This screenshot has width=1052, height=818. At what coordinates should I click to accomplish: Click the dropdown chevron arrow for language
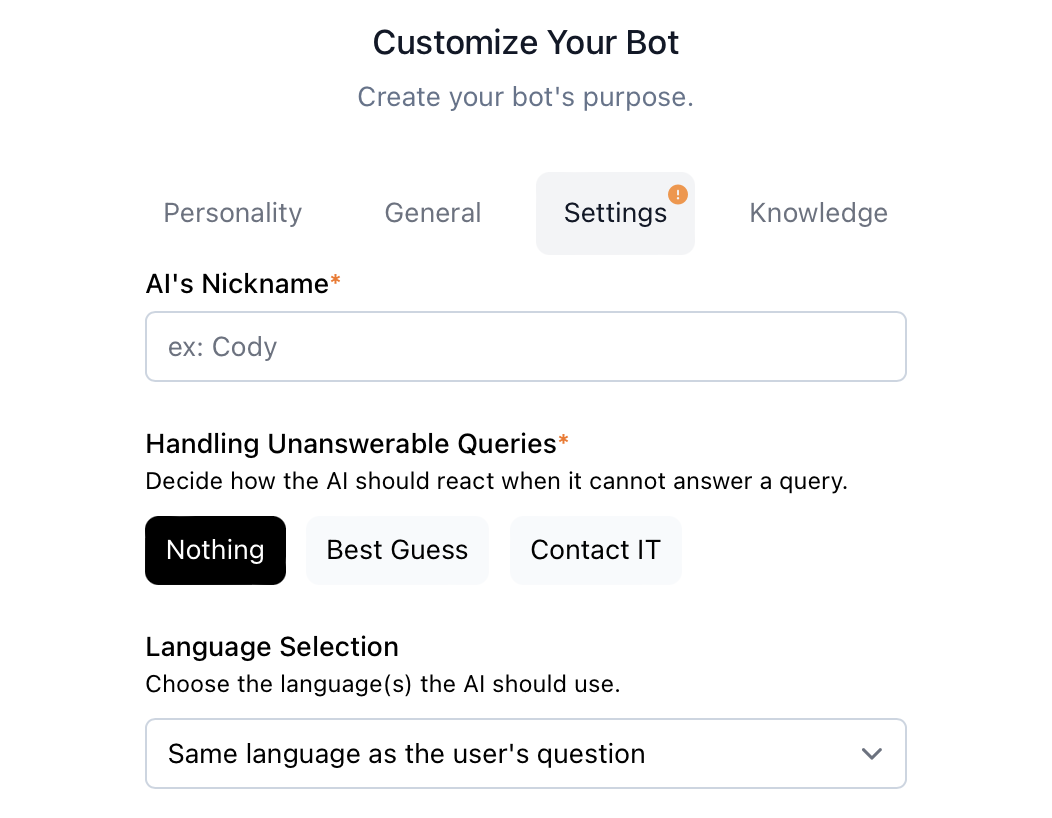872,754
